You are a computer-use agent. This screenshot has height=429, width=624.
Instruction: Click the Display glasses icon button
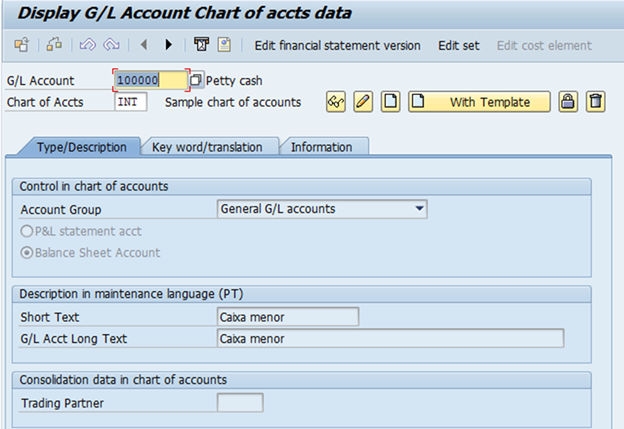(336, 102)
